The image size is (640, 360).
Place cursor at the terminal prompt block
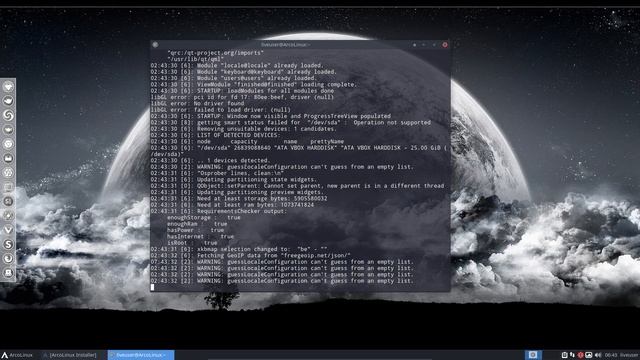[x=153, y=287]
